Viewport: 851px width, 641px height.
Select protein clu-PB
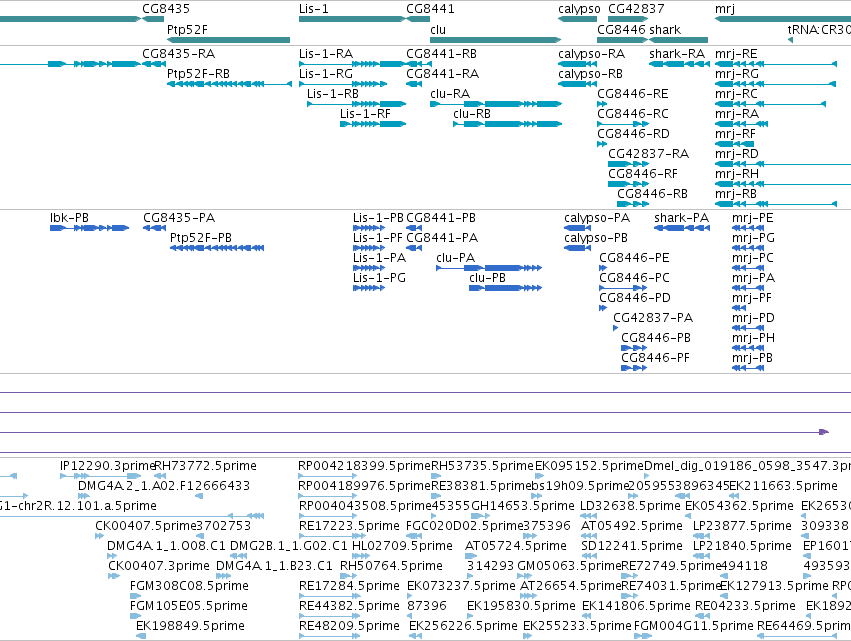pyautogui.click(x=505, y=288)
